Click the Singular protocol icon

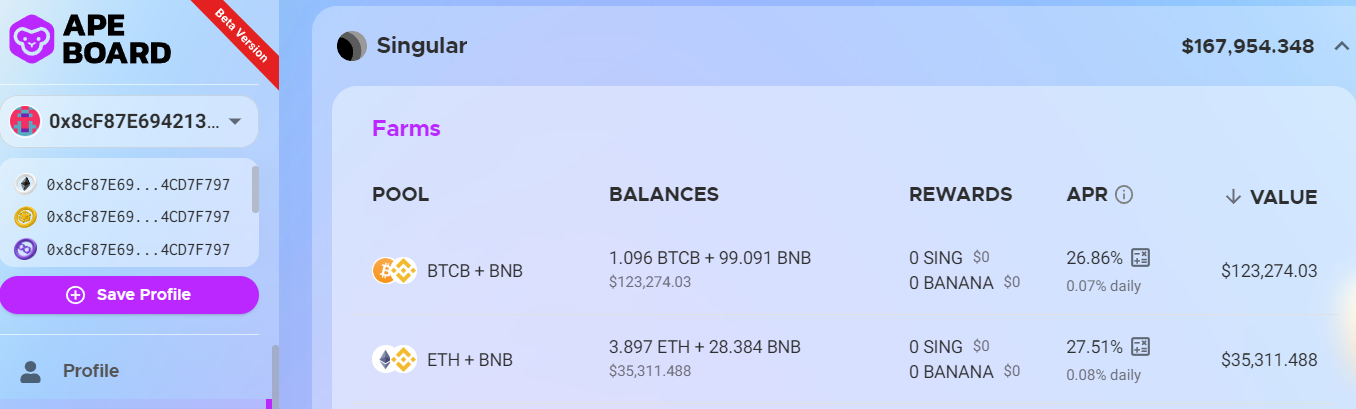[x=351, y=46]
